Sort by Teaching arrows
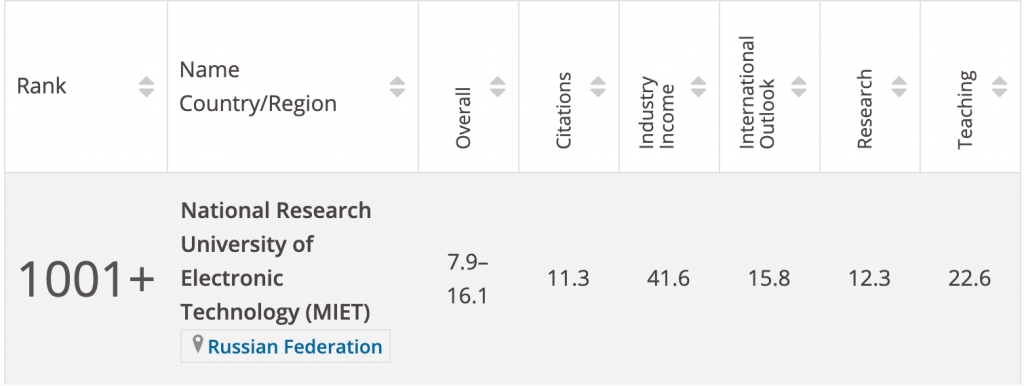1024x386 pixels. click(x=999, y=87)
